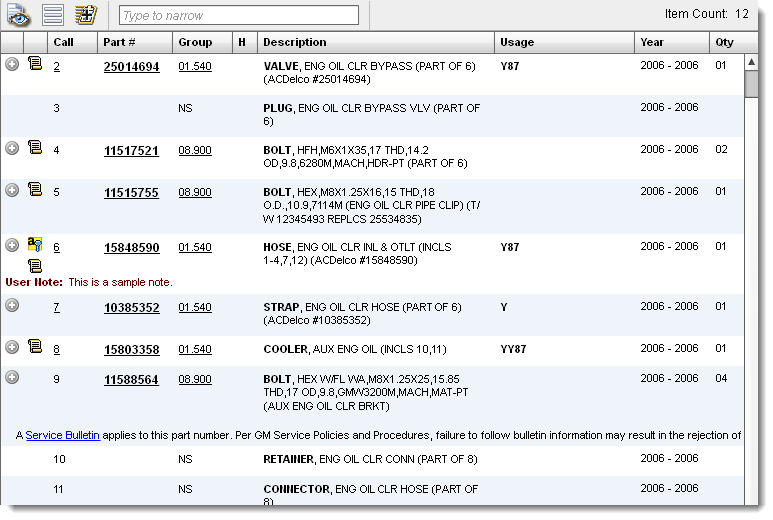Open the scroll note icon for call 2
Screen dimensions: 773x520
tap(35, 64)
